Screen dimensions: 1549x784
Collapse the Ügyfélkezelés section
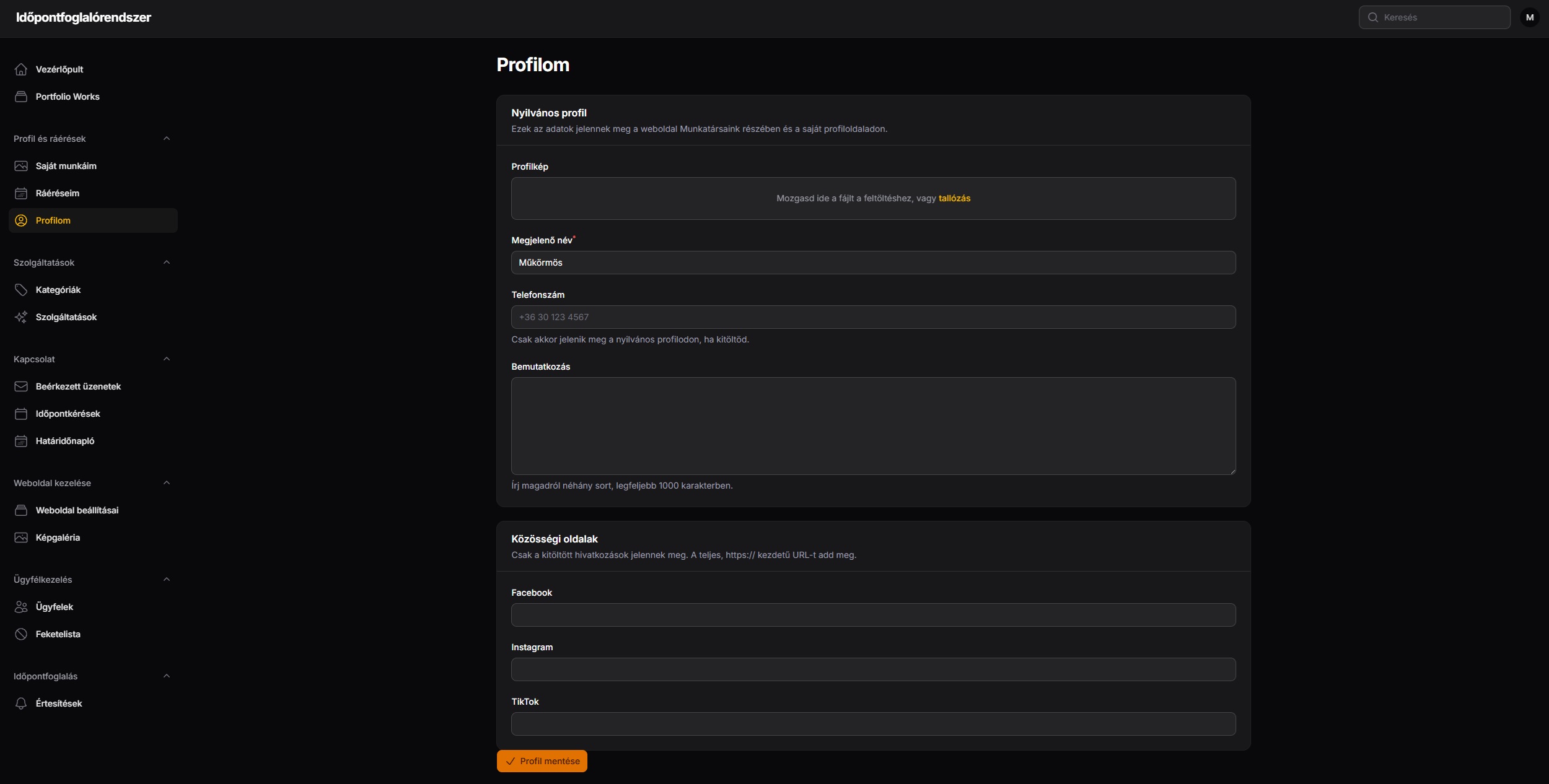[167, 580]
